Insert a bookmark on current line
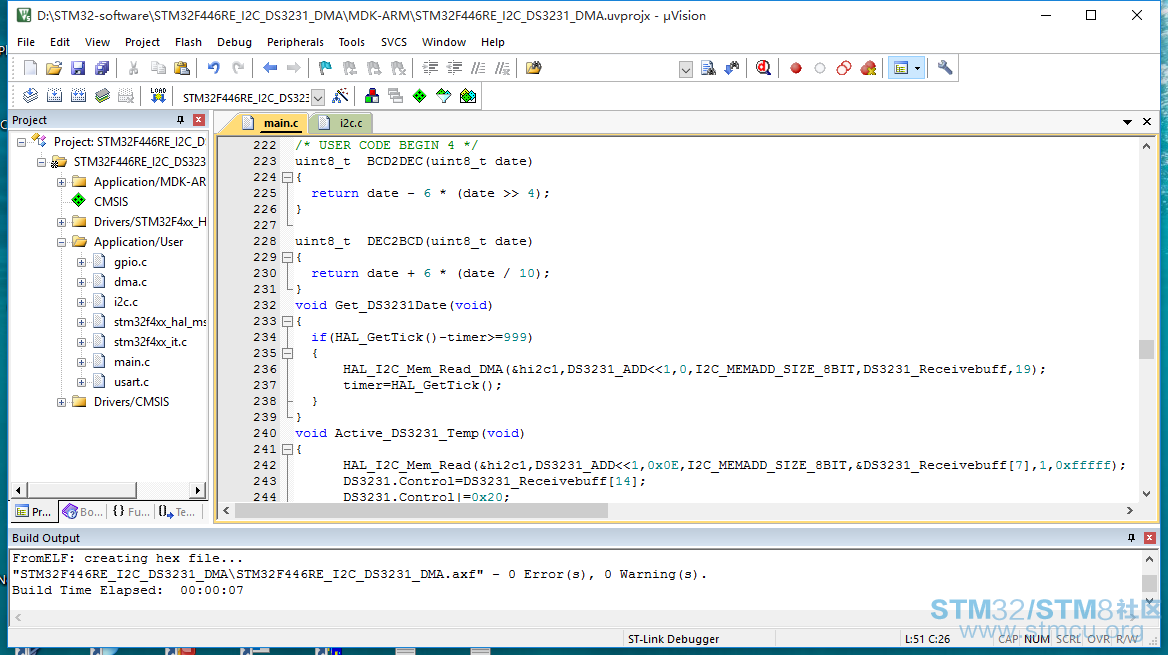 coord(325,68)
